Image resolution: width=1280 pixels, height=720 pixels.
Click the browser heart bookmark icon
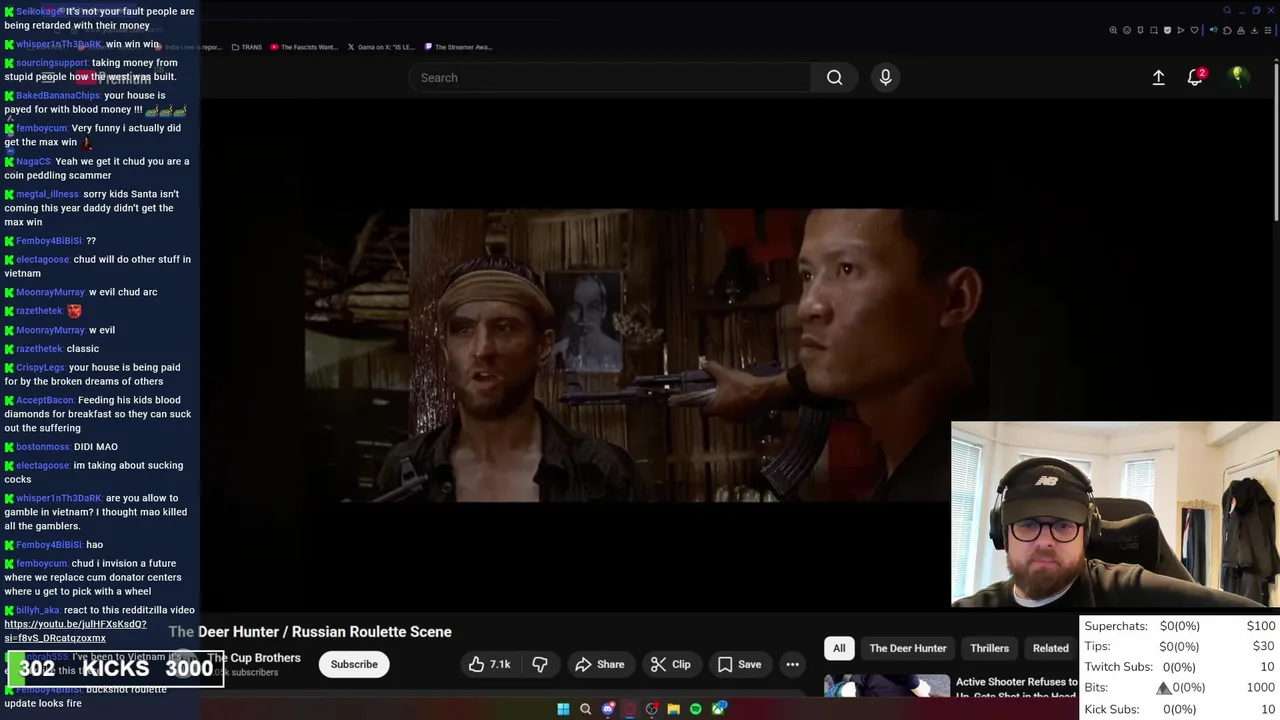coord(1194,30)
